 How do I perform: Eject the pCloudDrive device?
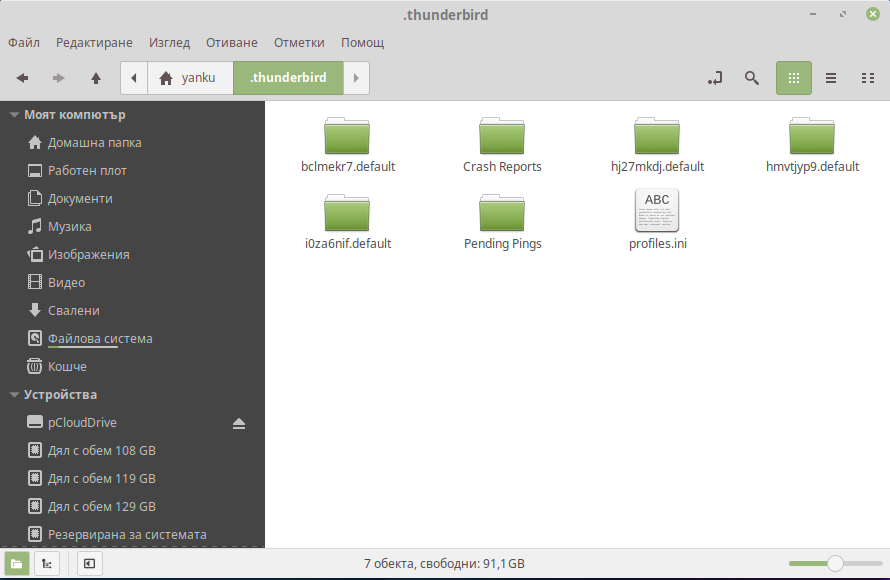pos(239,423)
